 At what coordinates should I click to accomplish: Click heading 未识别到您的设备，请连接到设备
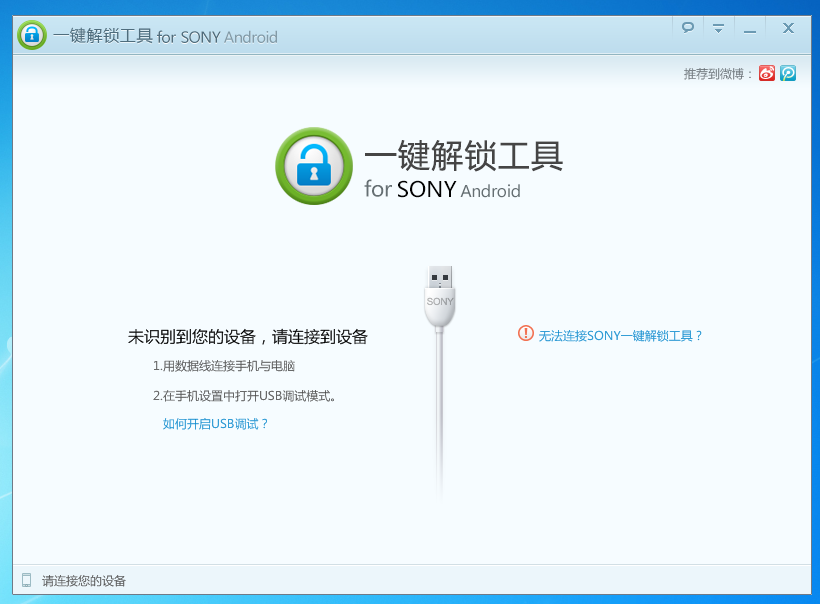pyautogui.click(x=247, y=337)
